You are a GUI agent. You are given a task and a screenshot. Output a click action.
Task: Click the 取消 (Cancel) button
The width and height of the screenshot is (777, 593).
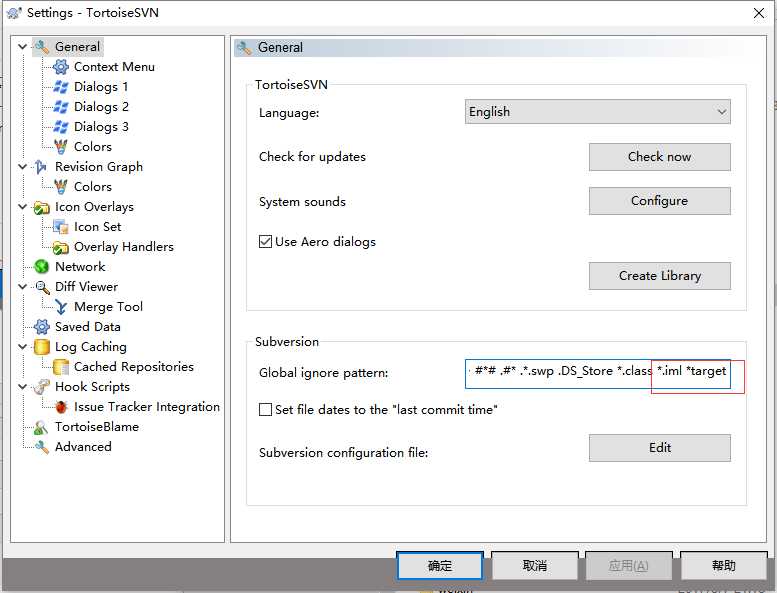coord(535,566)
